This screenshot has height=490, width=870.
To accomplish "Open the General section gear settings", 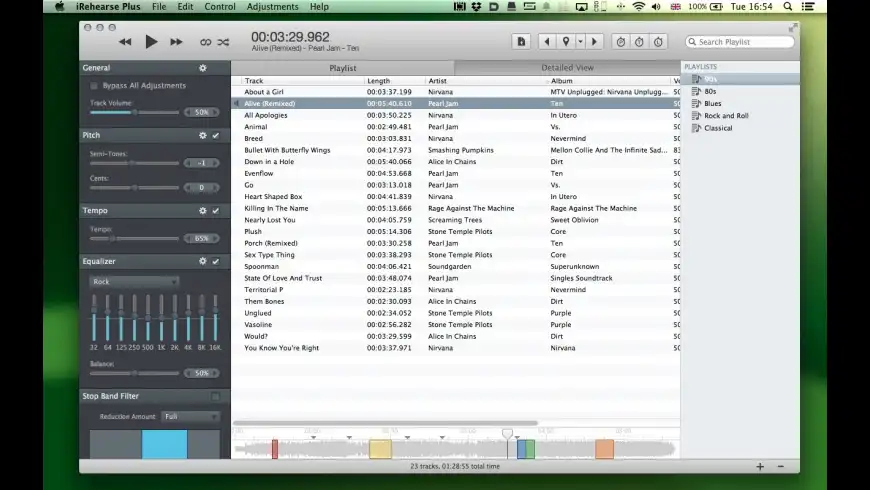I will coord(203,68).
